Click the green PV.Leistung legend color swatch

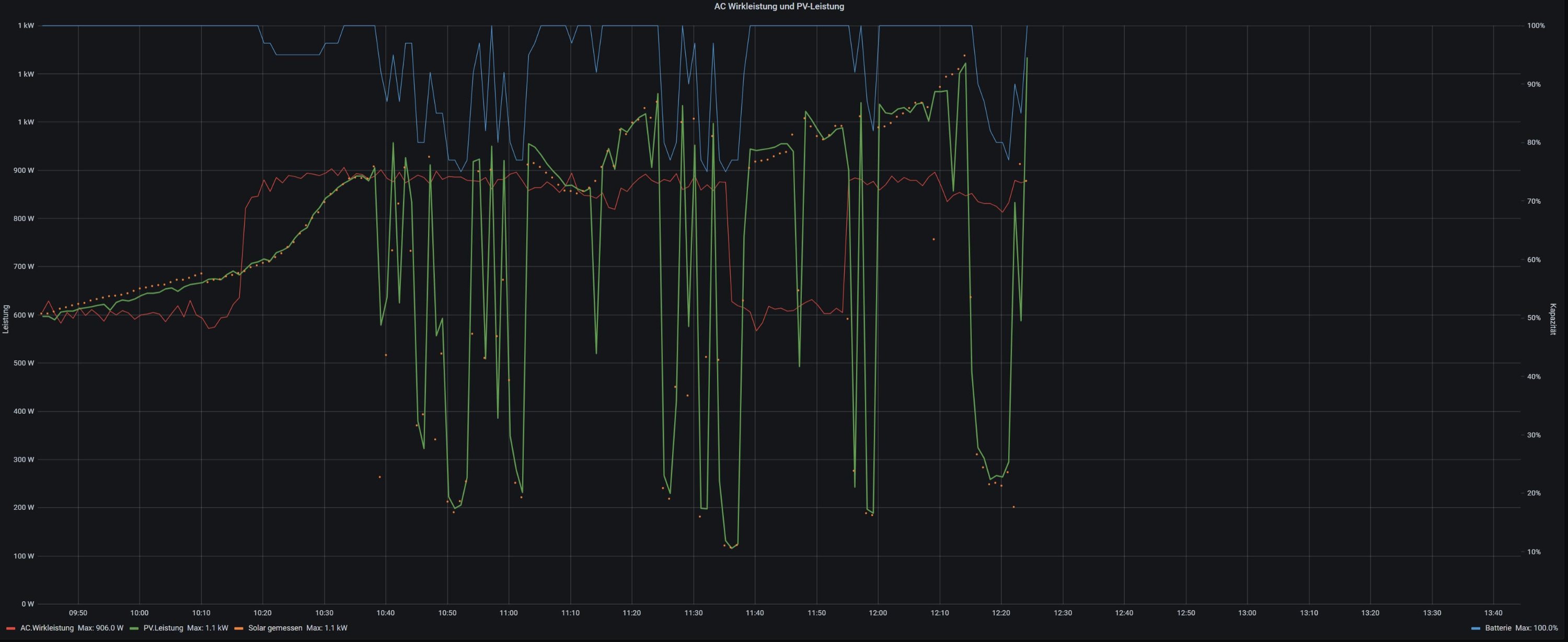pos(134,628)
